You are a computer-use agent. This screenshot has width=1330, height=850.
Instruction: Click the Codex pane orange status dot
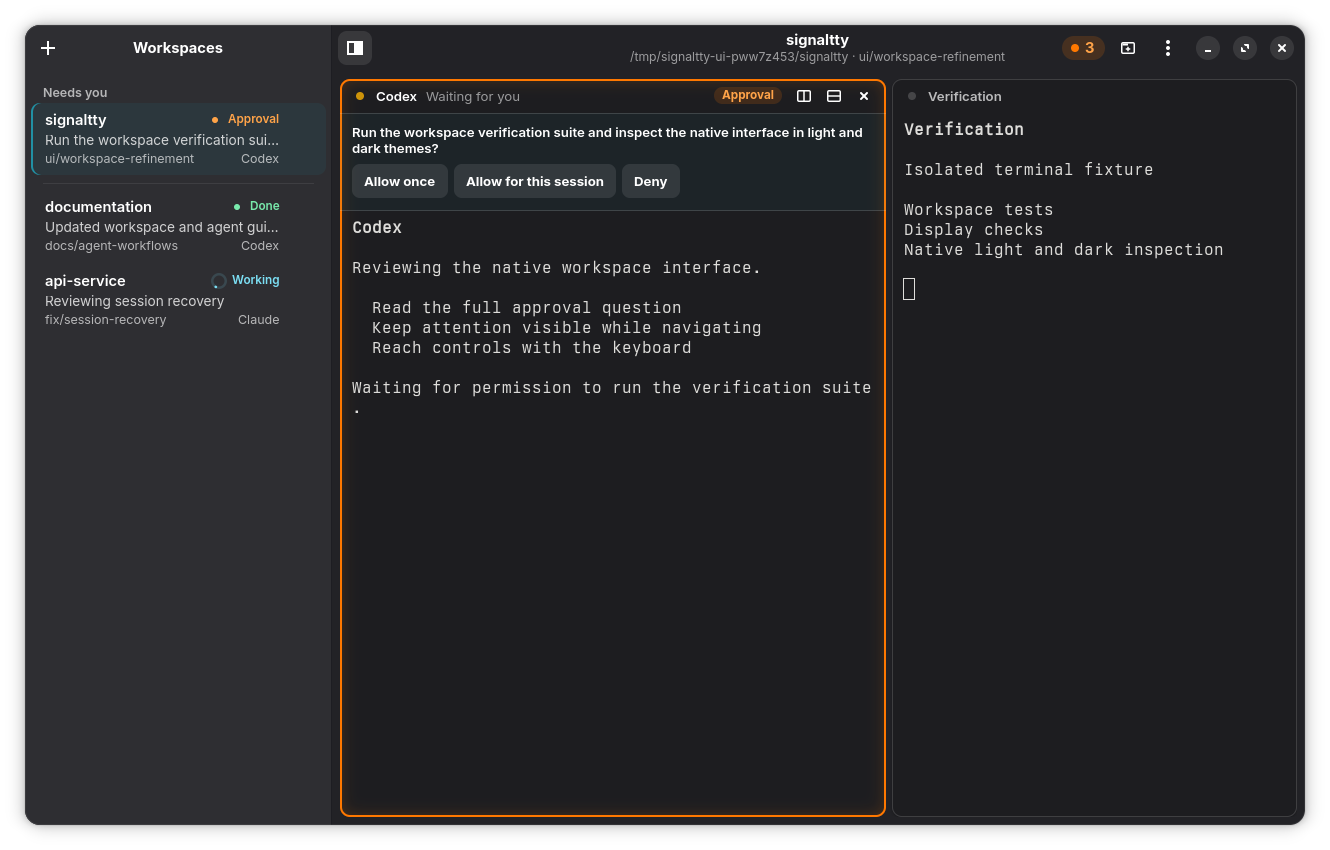point(360,96)
